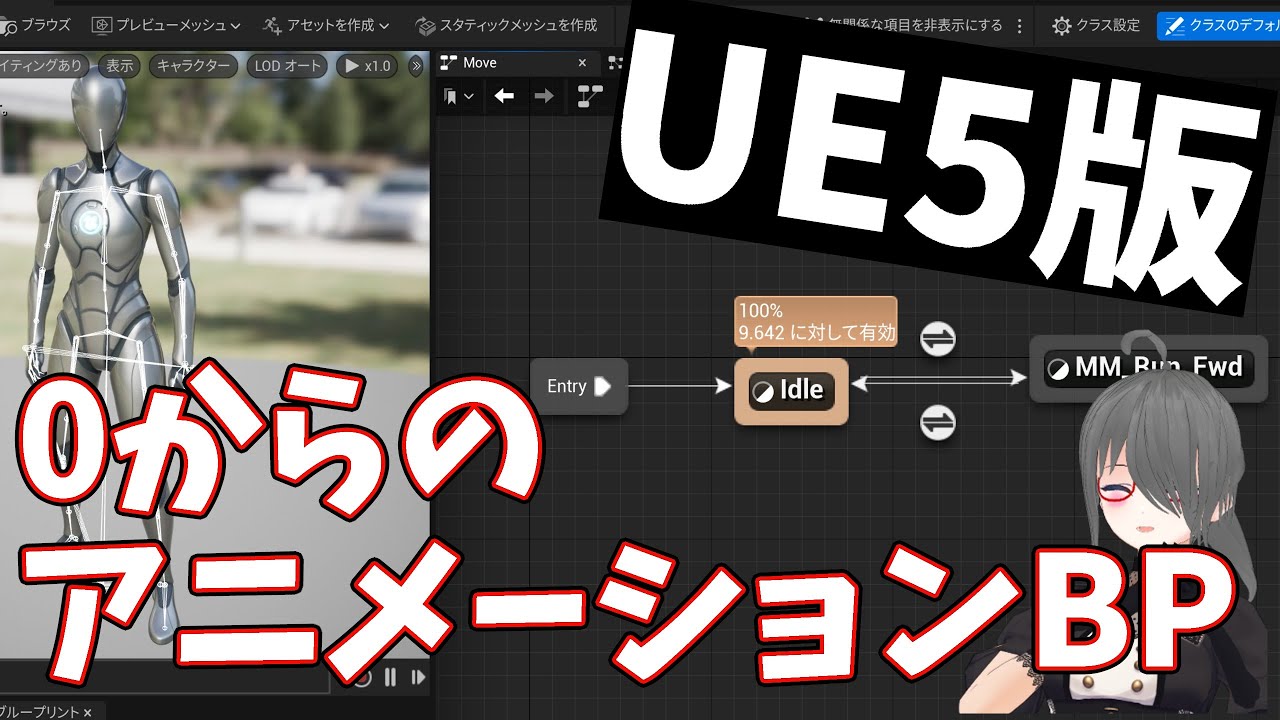Image resolution: width=1280 pixels, height=720 pixels.
Task: Open the プレビューメッシュ dropdown
Action: pyautogui.click(x=166, y=25)
